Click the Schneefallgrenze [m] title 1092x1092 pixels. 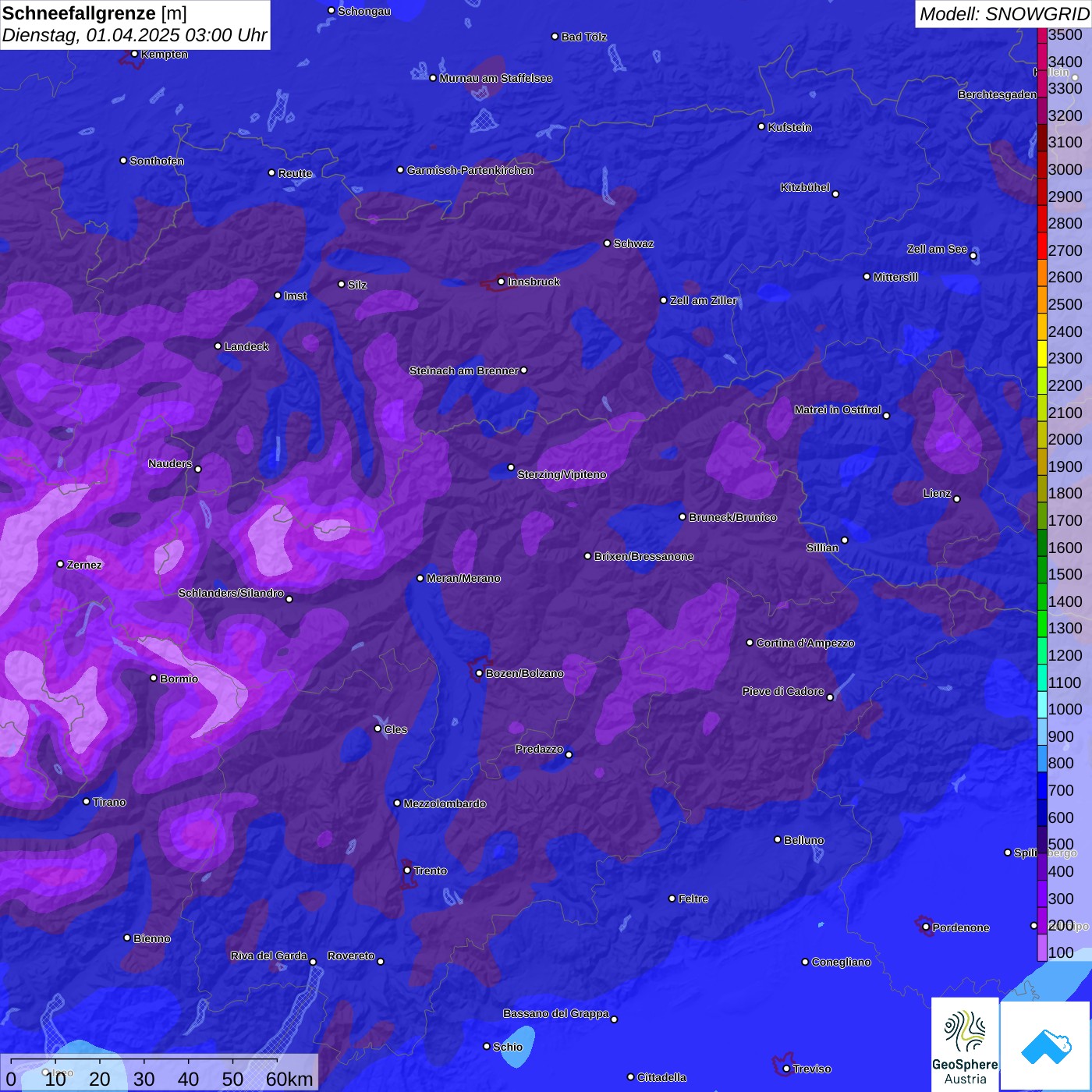94,13
